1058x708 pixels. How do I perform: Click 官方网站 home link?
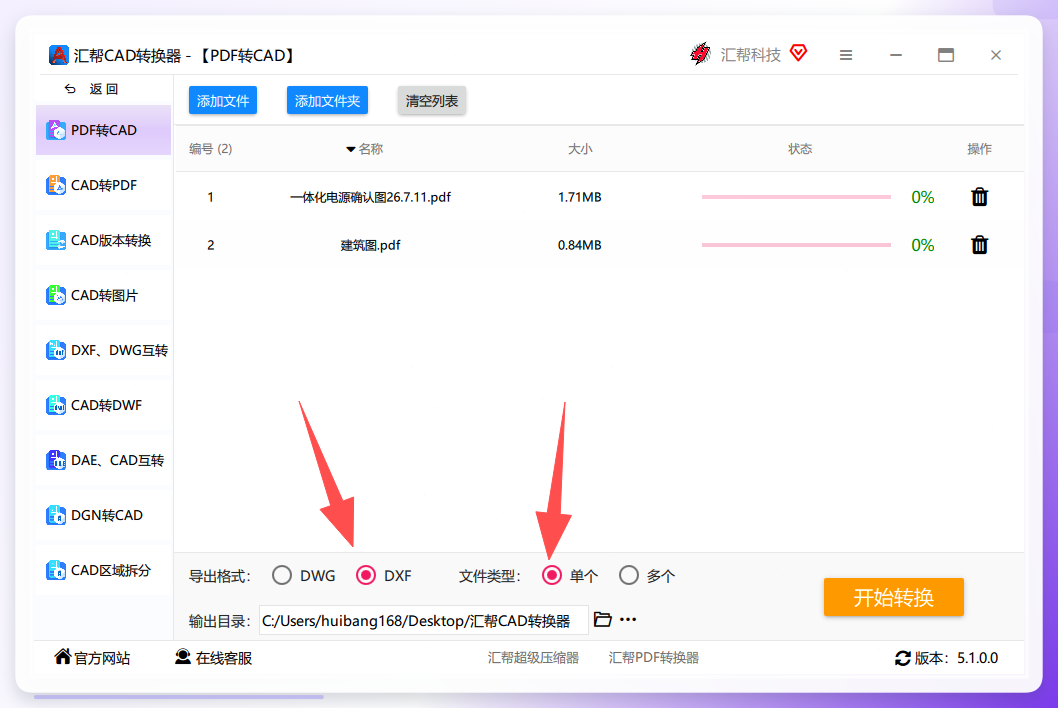[92, 657]
